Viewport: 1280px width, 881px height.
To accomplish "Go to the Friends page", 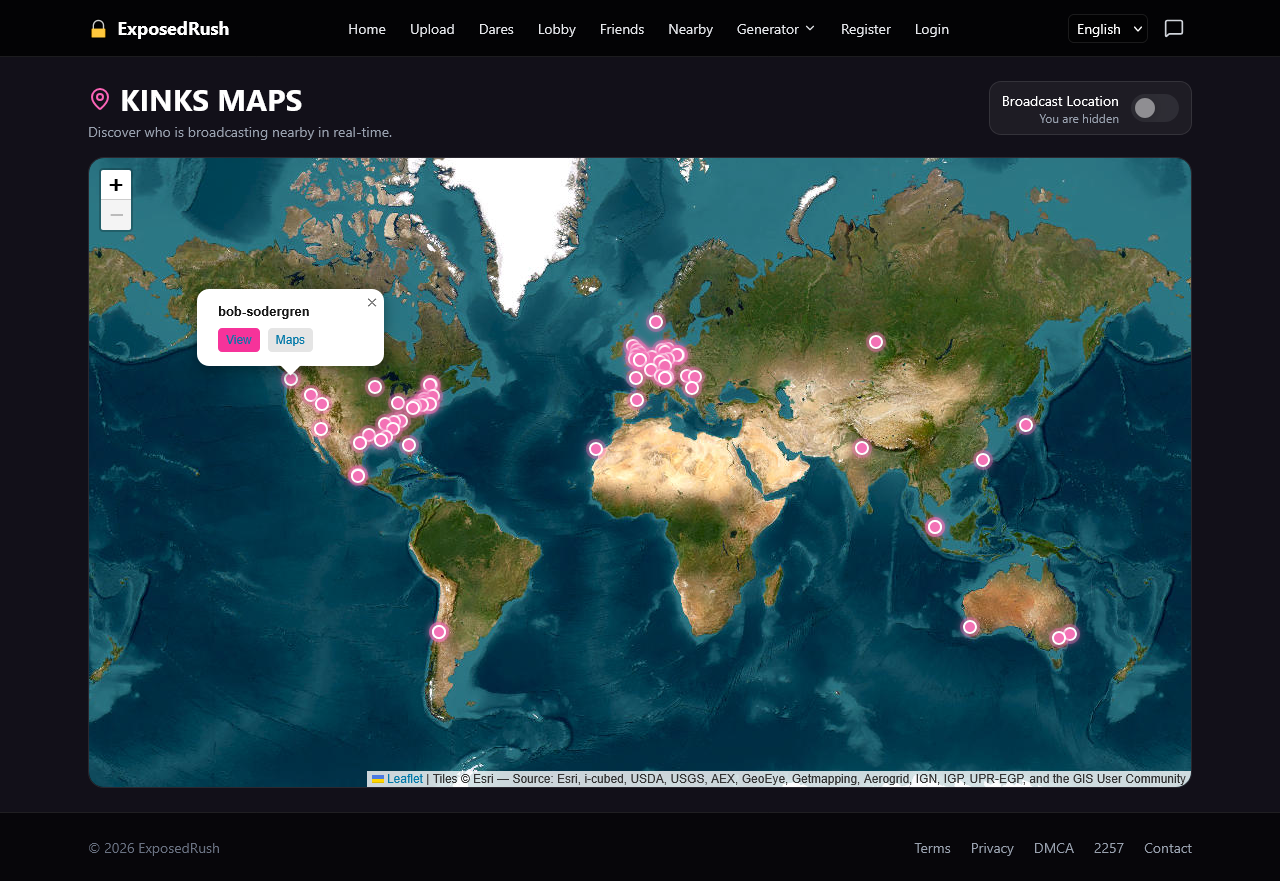I will (x=622, y=29).
